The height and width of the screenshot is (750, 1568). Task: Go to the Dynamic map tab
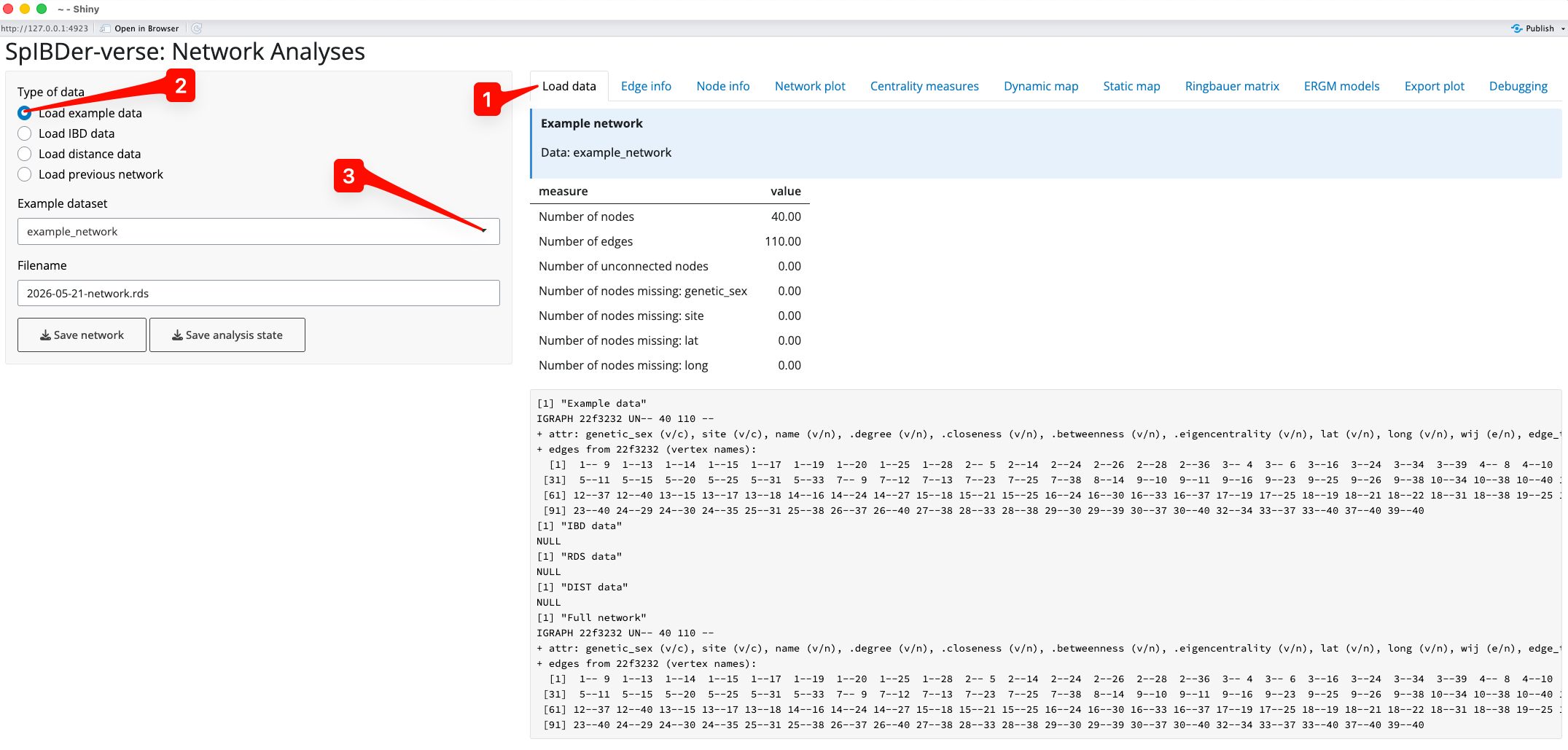coord(1040,86)
